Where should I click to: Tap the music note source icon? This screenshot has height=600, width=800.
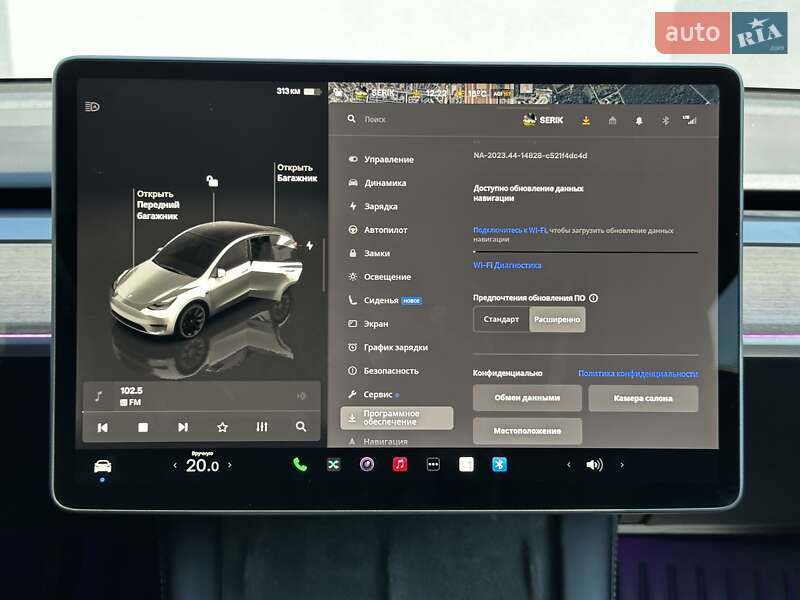99,396
